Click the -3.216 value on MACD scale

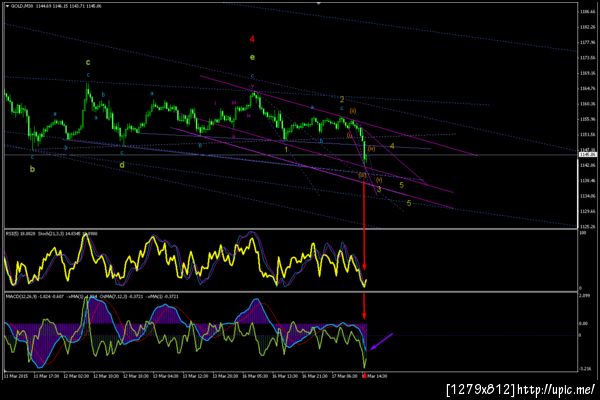pyautogui.click(x=585, y=369)
